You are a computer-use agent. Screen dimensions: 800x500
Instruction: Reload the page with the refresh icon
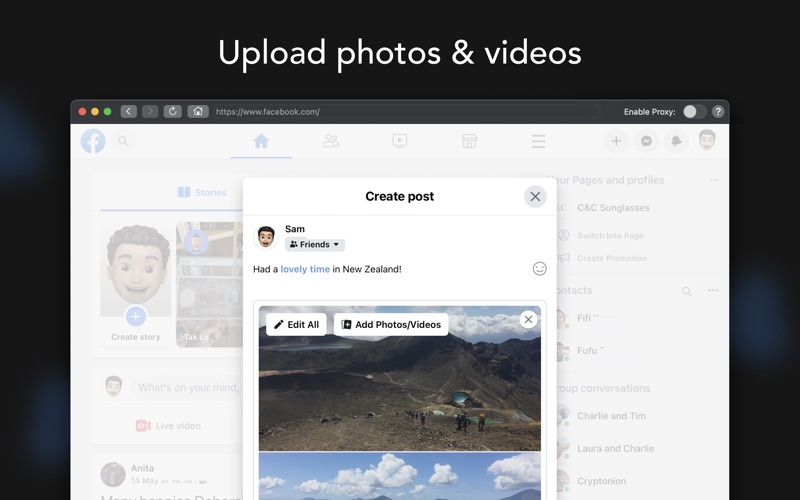(172, 111)
